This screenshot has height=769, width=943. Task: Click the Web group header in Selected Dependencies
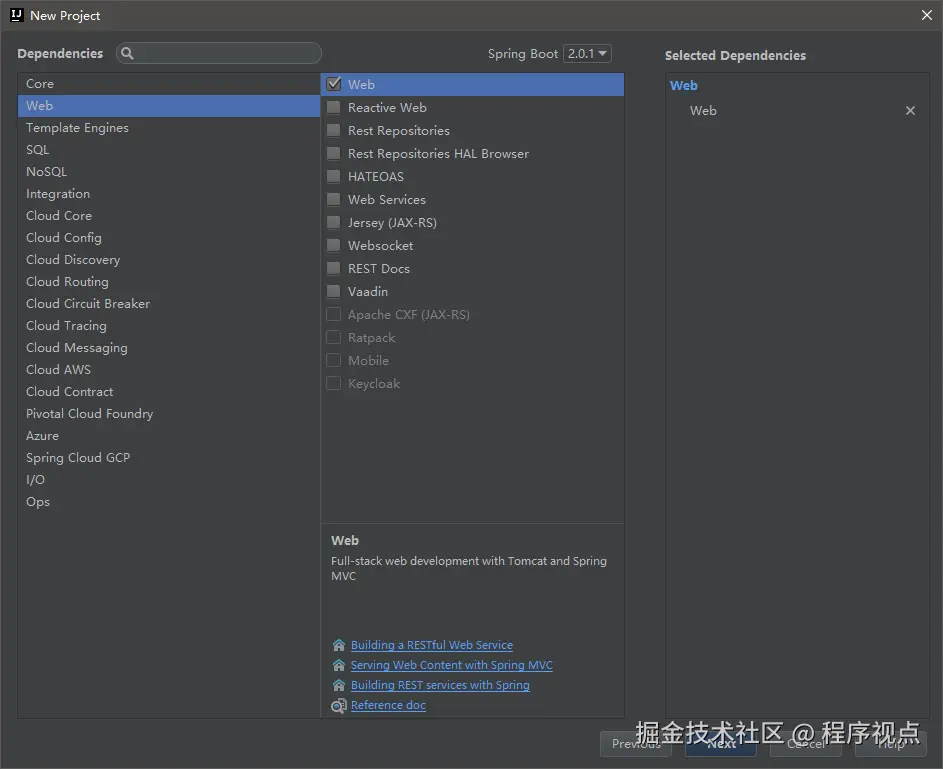point(684,85)
